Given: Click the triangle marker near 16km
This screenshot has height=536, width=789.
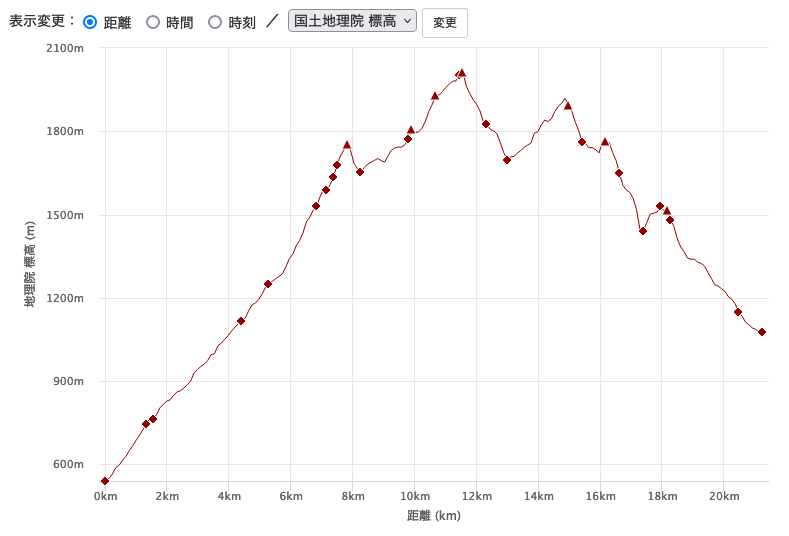Looking at the screenshot, I should point(605,142).
